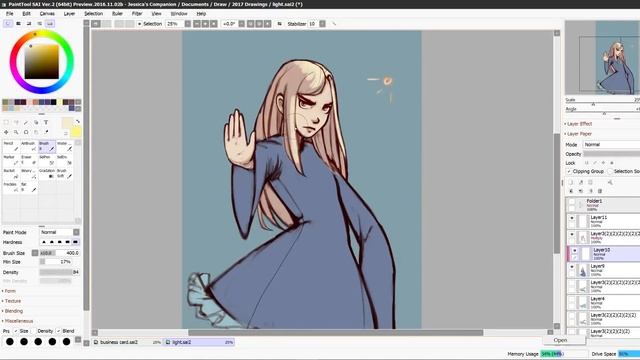Select the Pencil tool
Image resolution: width=640 pixels, height=360 pixels.
(11, 147)
